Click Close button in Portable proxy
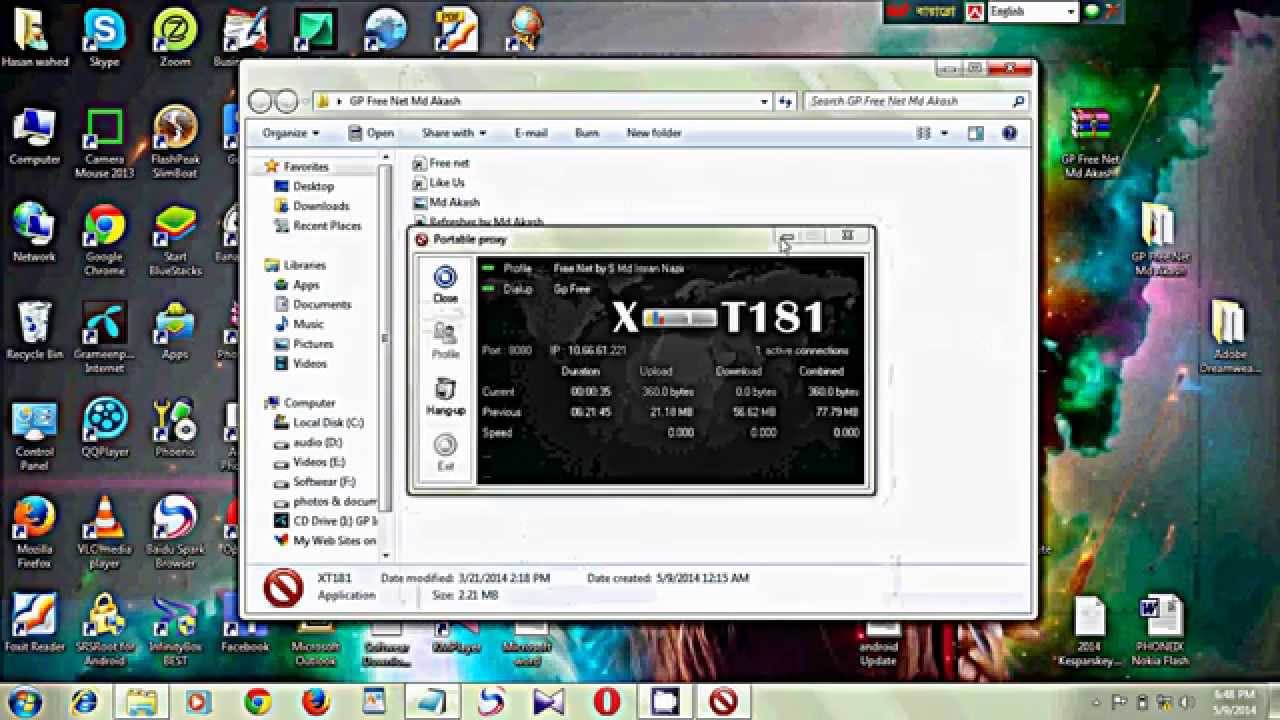Viewport: 1280px width, 720px height. click(x=445, y=284)
